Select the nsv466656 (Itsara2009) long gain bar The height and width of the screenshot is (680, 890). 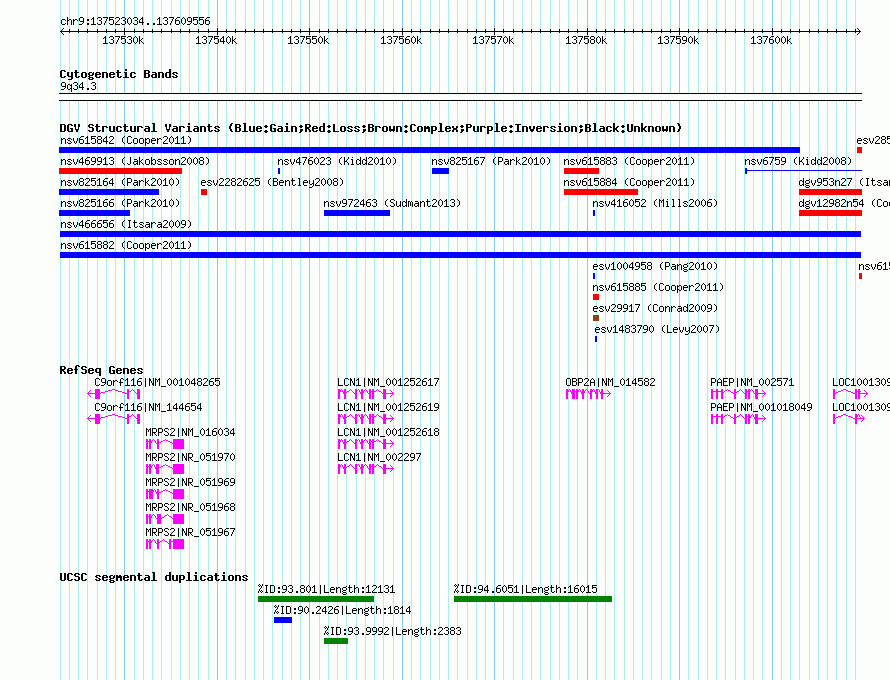[460, 234]
